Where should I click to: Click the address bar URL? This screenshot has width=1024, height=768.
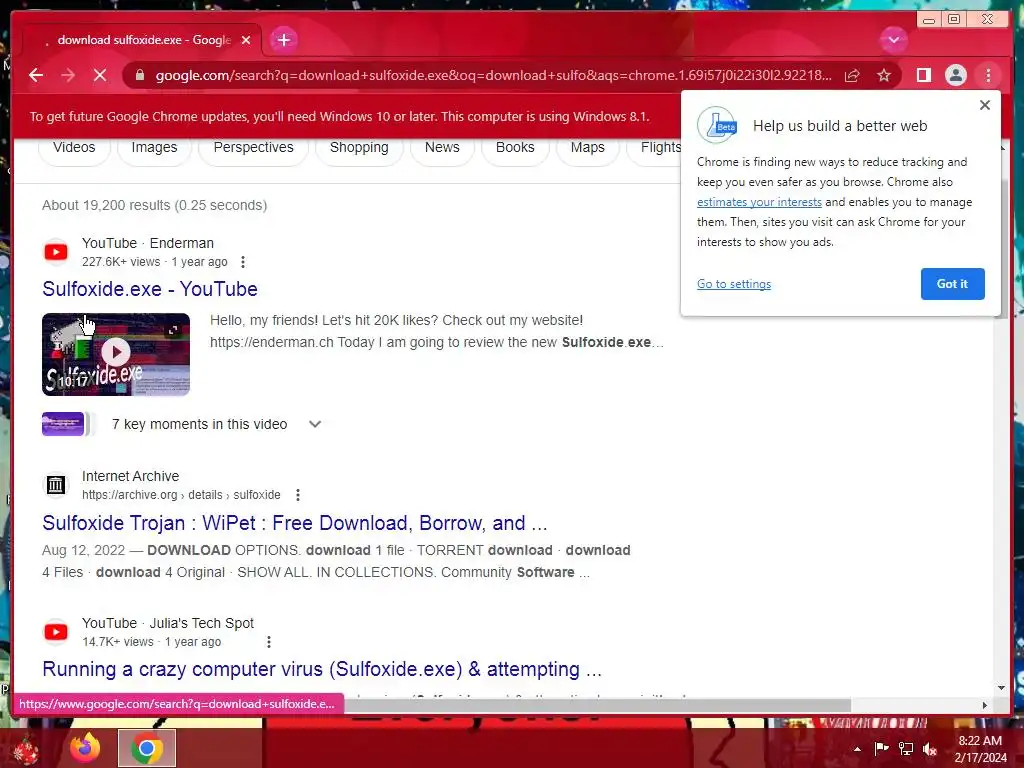493,75
